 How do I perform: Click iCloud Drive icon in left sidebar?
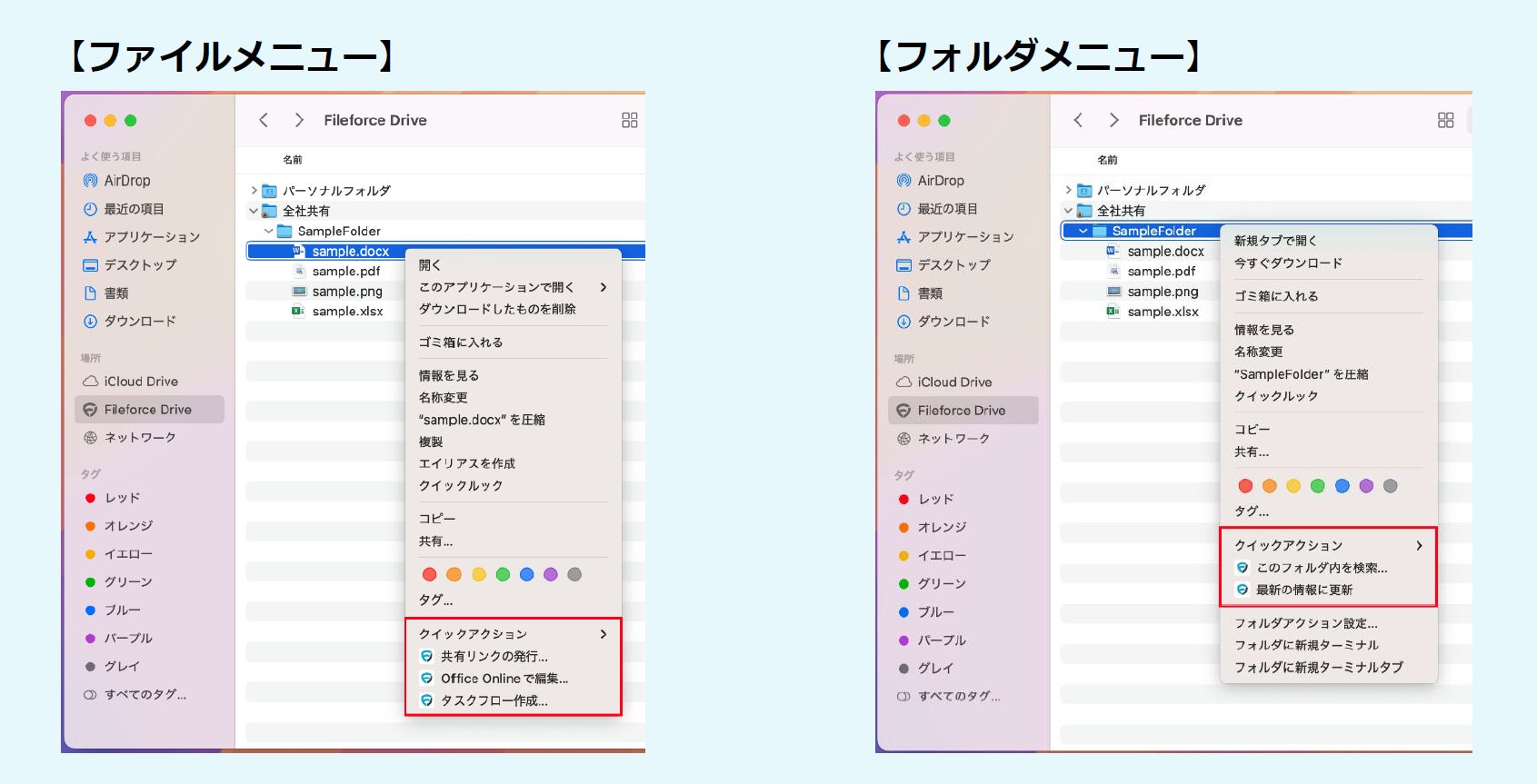click(90, 382)
